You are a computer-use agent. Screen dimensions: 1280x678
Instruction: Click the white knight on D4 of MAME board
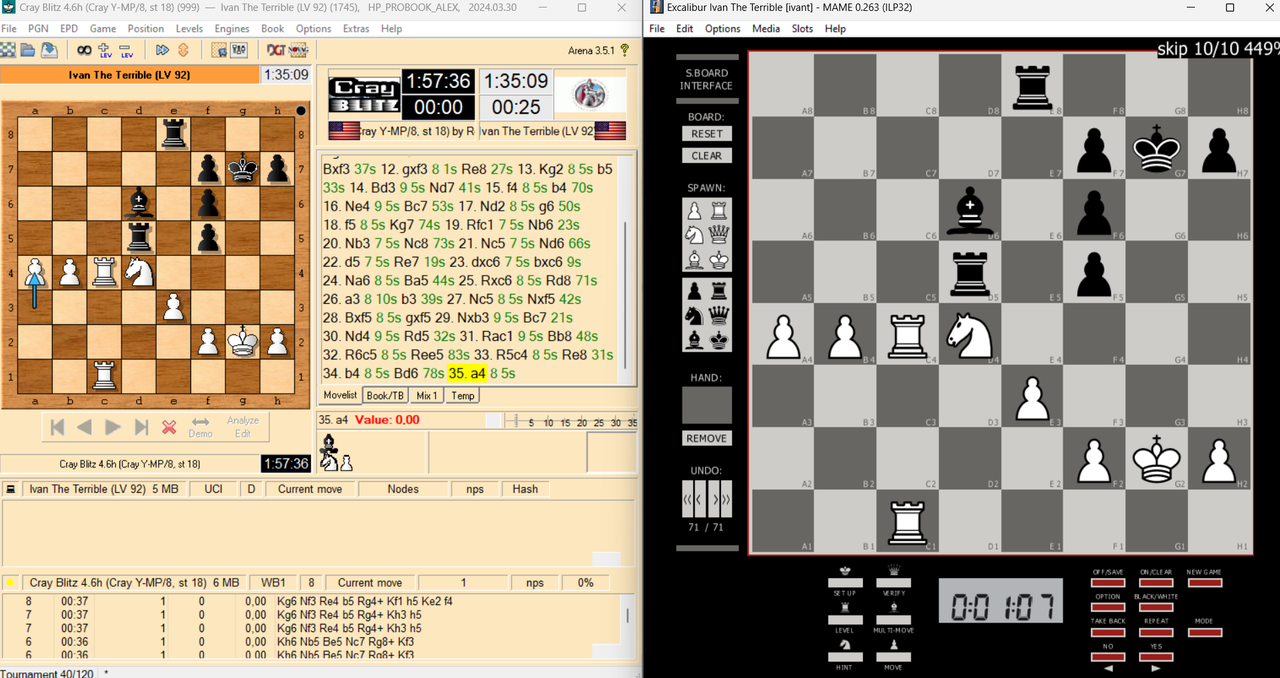pyautogui.click(x=969, y=334)
